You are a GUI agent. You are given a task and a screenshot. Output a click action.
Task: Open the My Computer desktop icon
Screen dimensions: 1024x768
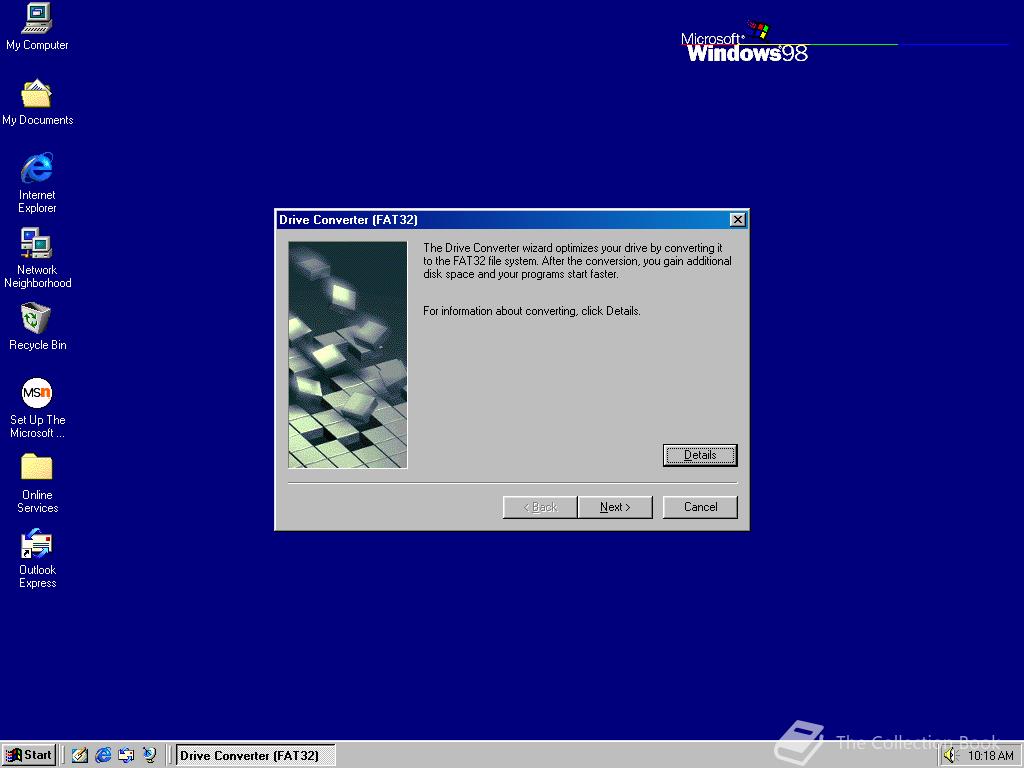[x=37, y=27]
